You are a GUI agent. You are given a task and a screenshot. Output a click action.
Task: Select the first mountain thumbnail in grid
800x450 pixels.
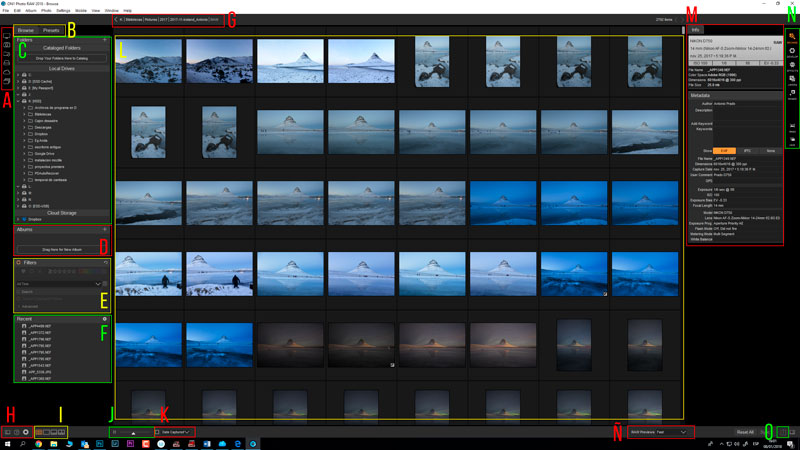coord(148,60)
